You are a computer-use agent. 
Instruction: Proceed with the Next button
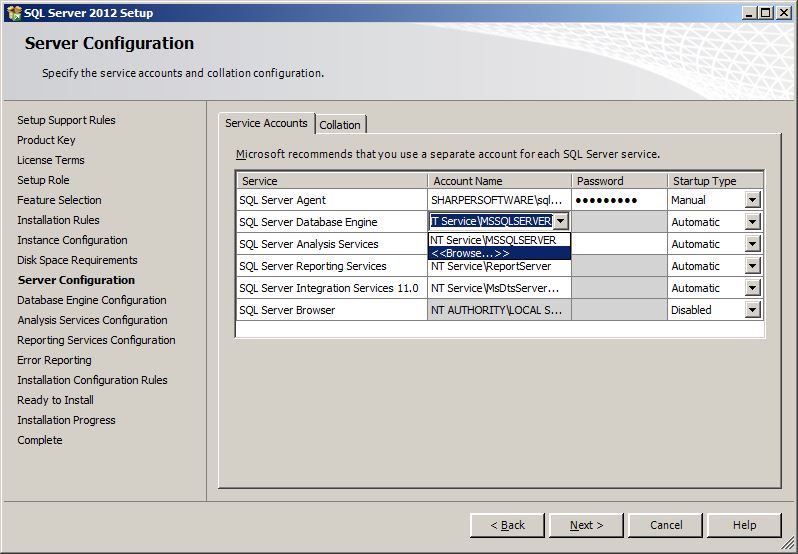point(586,525)
